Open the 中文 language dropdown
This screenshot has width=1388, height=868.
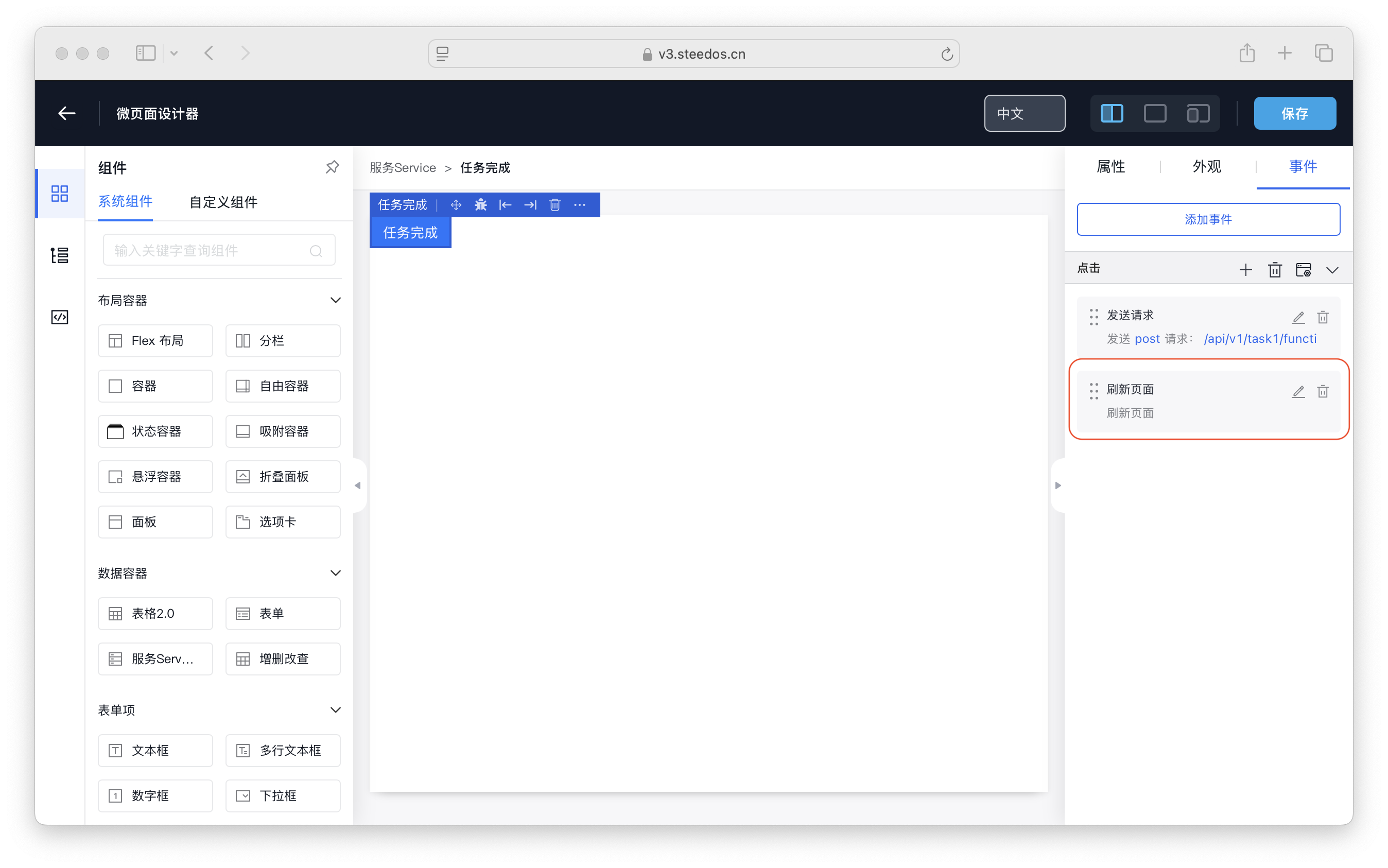point(1025,114)
